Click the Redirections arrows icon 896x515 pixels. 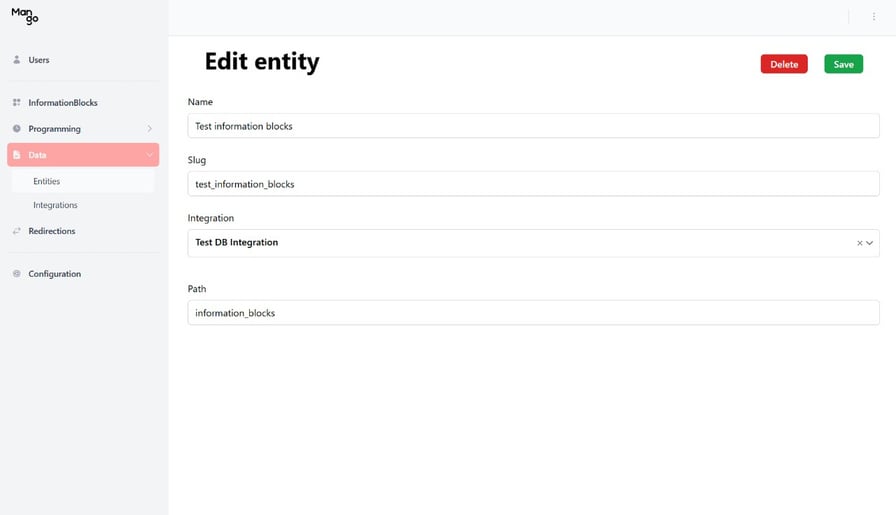click(x=17, y=231)
